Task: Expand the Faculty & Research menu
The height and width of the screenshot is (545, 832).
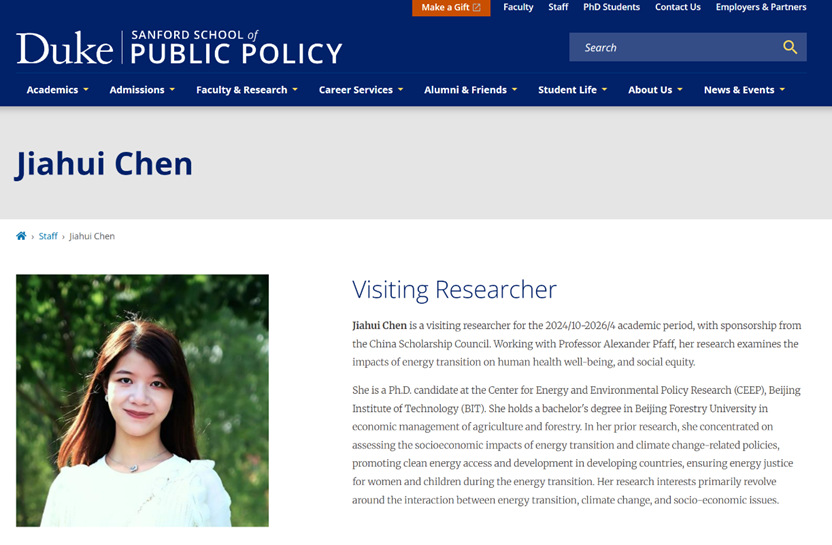Action: (247, 90)
